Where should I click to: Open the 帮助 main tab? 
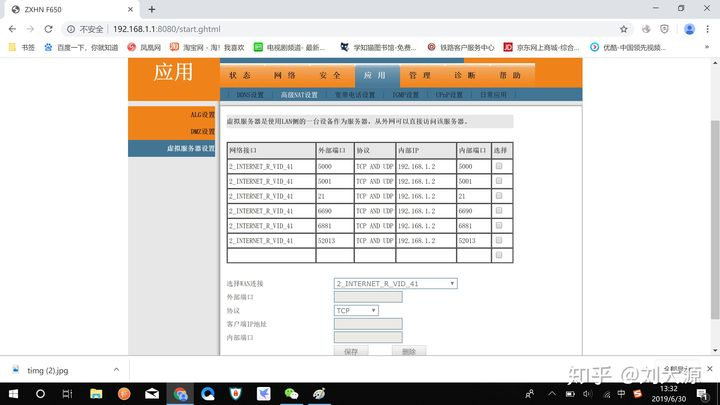click(x=510, y=75)
